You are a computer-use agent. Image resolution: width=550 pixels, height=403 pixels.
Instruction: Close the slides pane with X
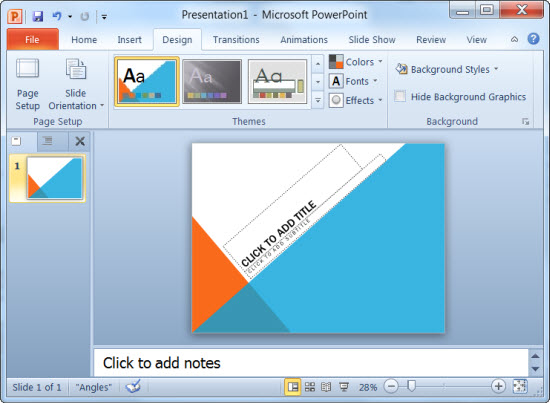80,141
